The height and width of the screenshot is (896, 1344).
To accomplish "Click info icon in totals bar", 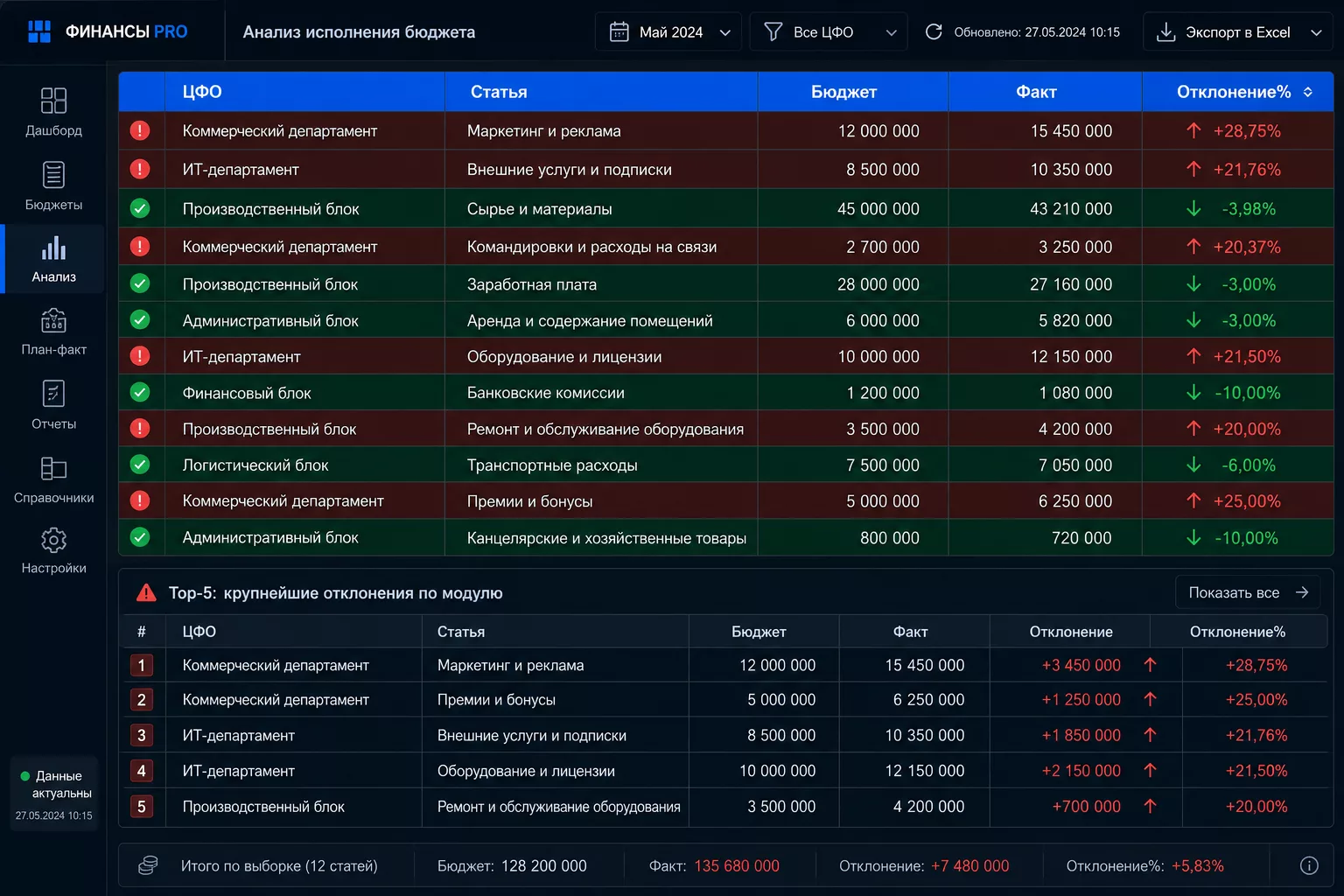I will pyautogui.click(x=1309, y=865).
